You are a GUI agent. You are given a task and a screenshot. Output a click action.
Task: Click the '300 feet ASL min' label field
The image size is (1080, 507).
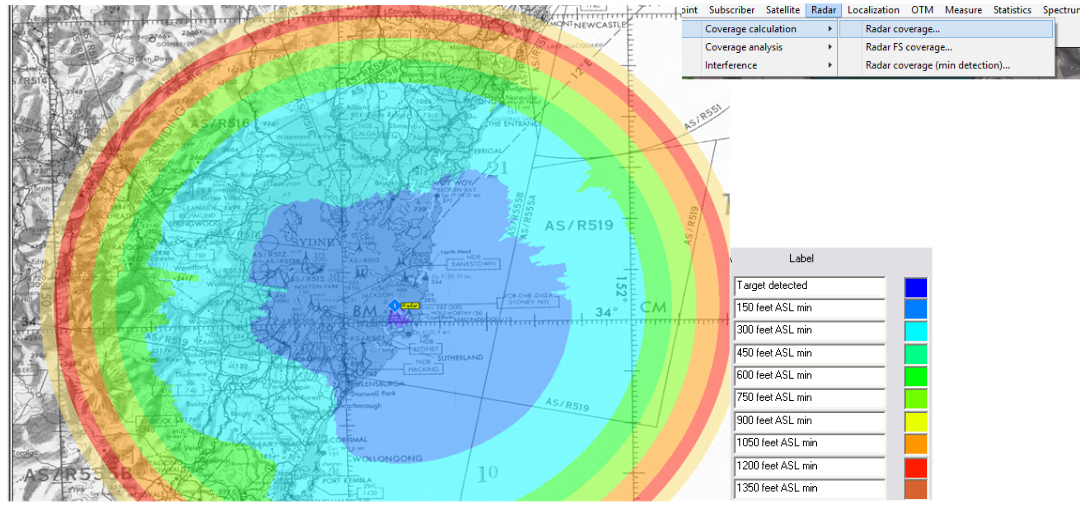pos(809,331)
